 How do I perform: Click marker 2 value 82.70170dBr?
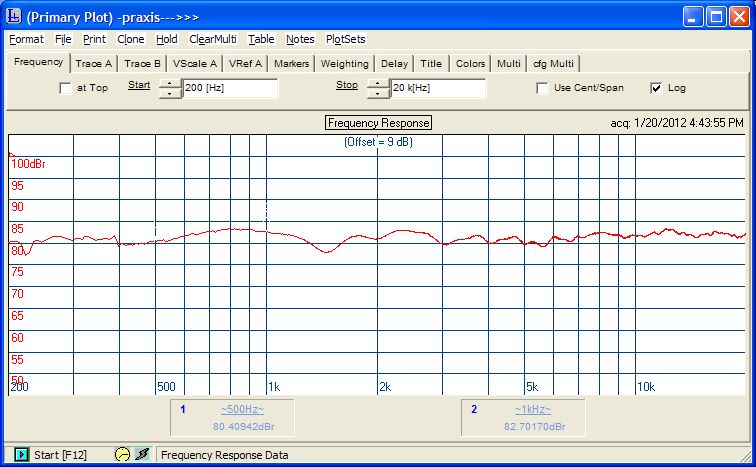click(x=535, y=427)
